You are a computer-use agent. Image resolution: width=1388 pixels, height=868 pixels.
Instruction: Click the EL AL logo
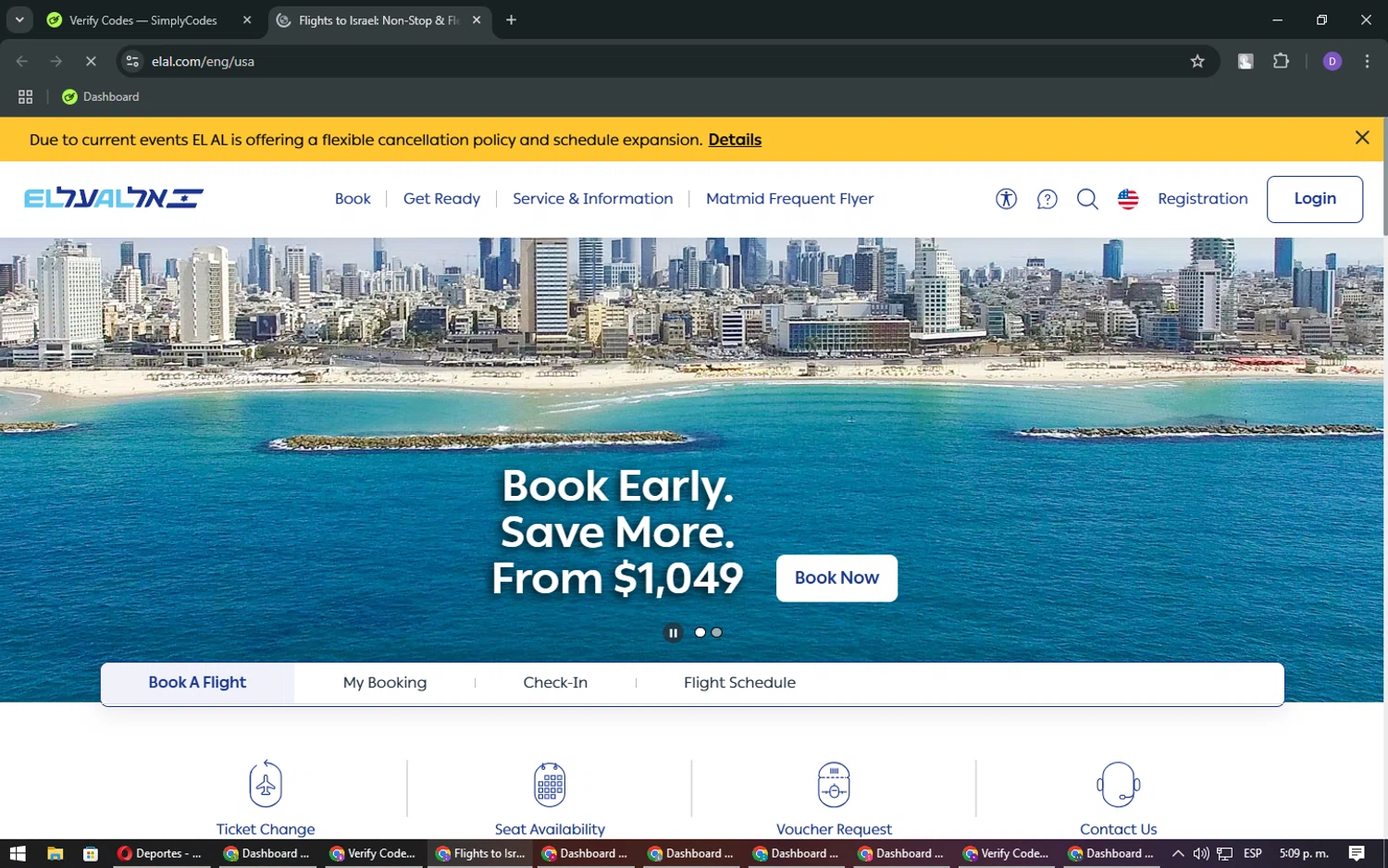(114, 198)
